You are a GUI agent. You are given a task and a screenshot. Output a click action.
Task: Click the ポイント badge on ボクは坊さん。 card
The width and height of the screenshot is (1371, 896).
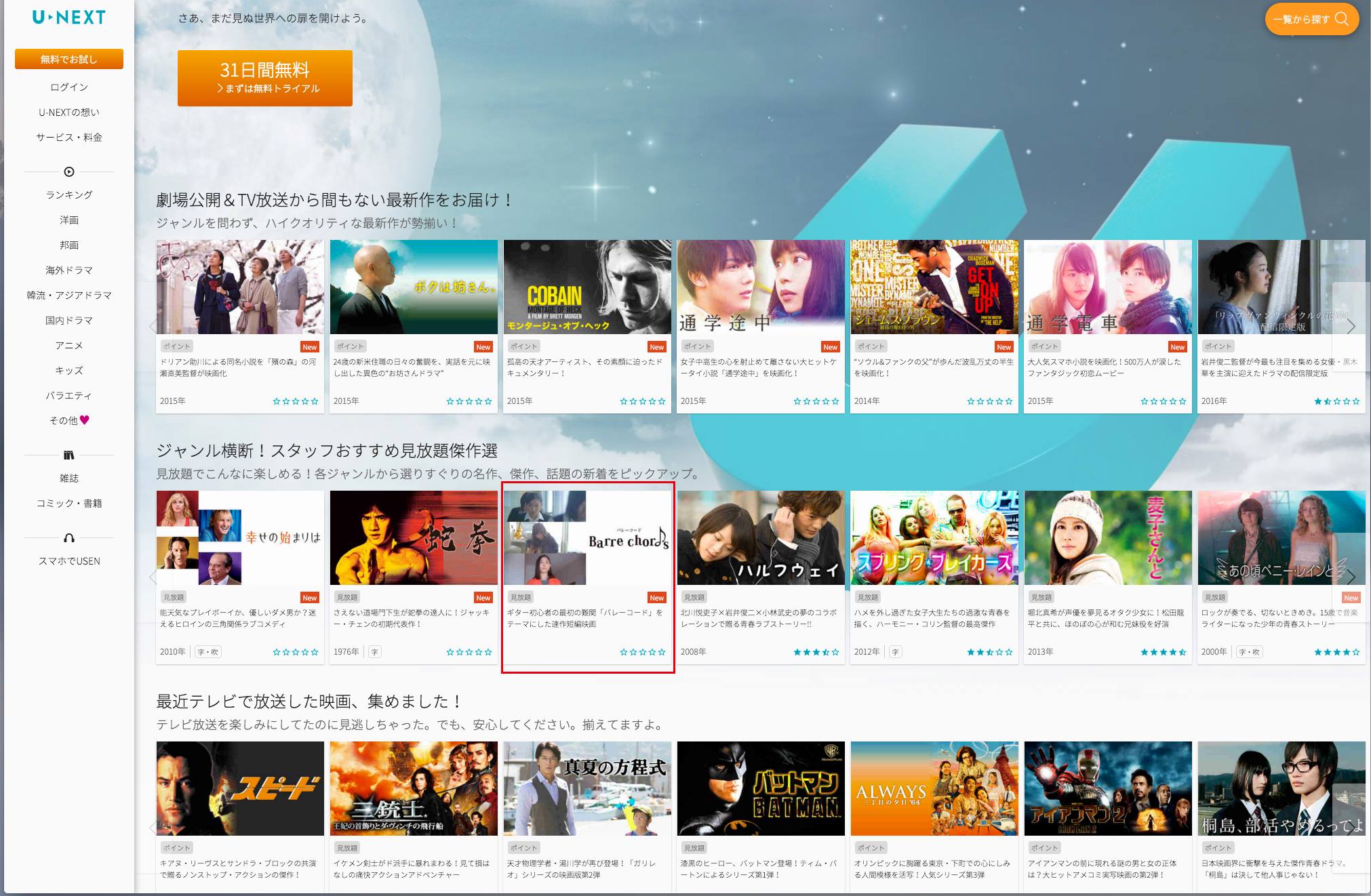[351, 346]
